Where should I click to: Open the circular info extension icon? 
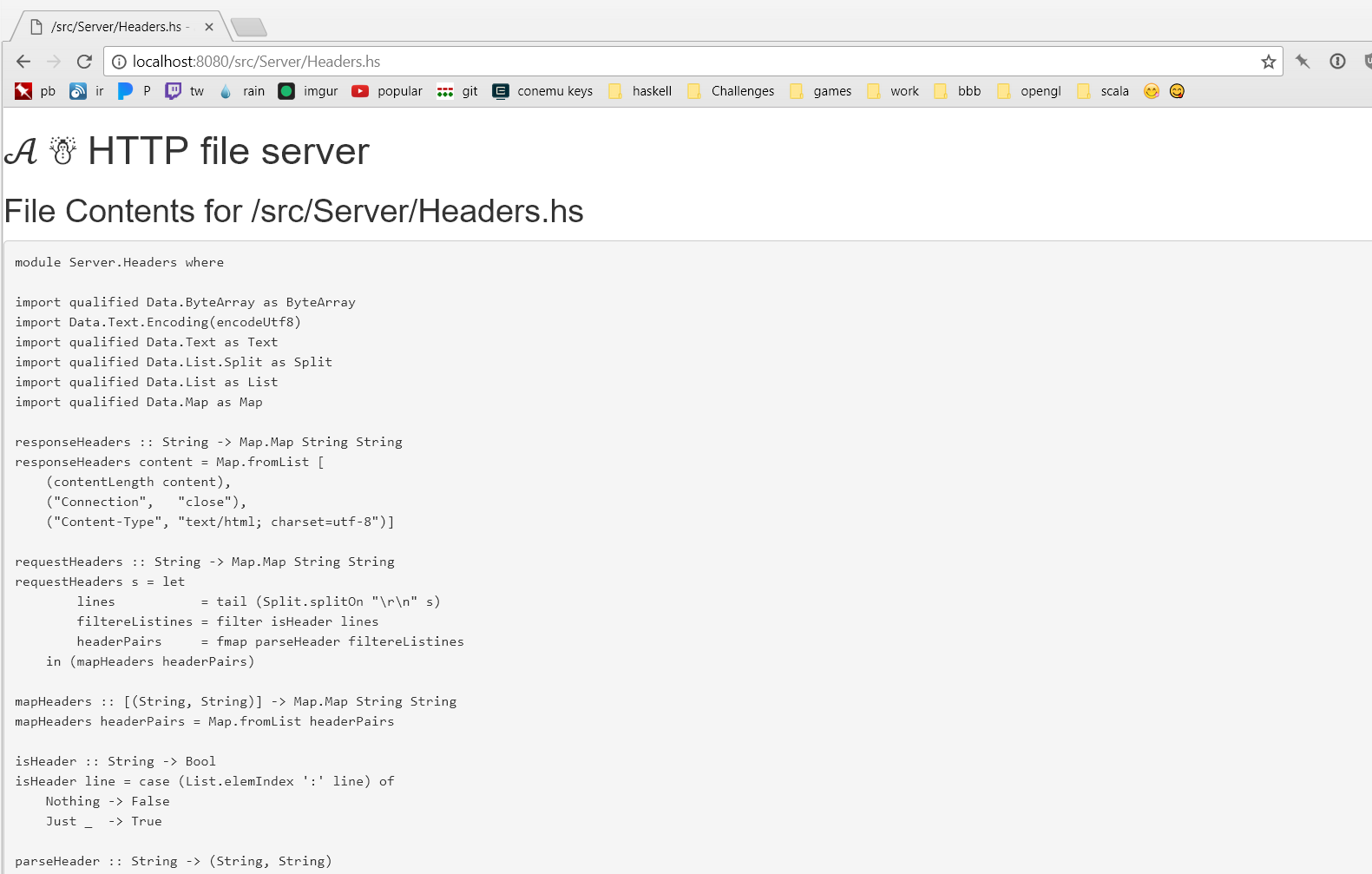tap(1337, 62)
